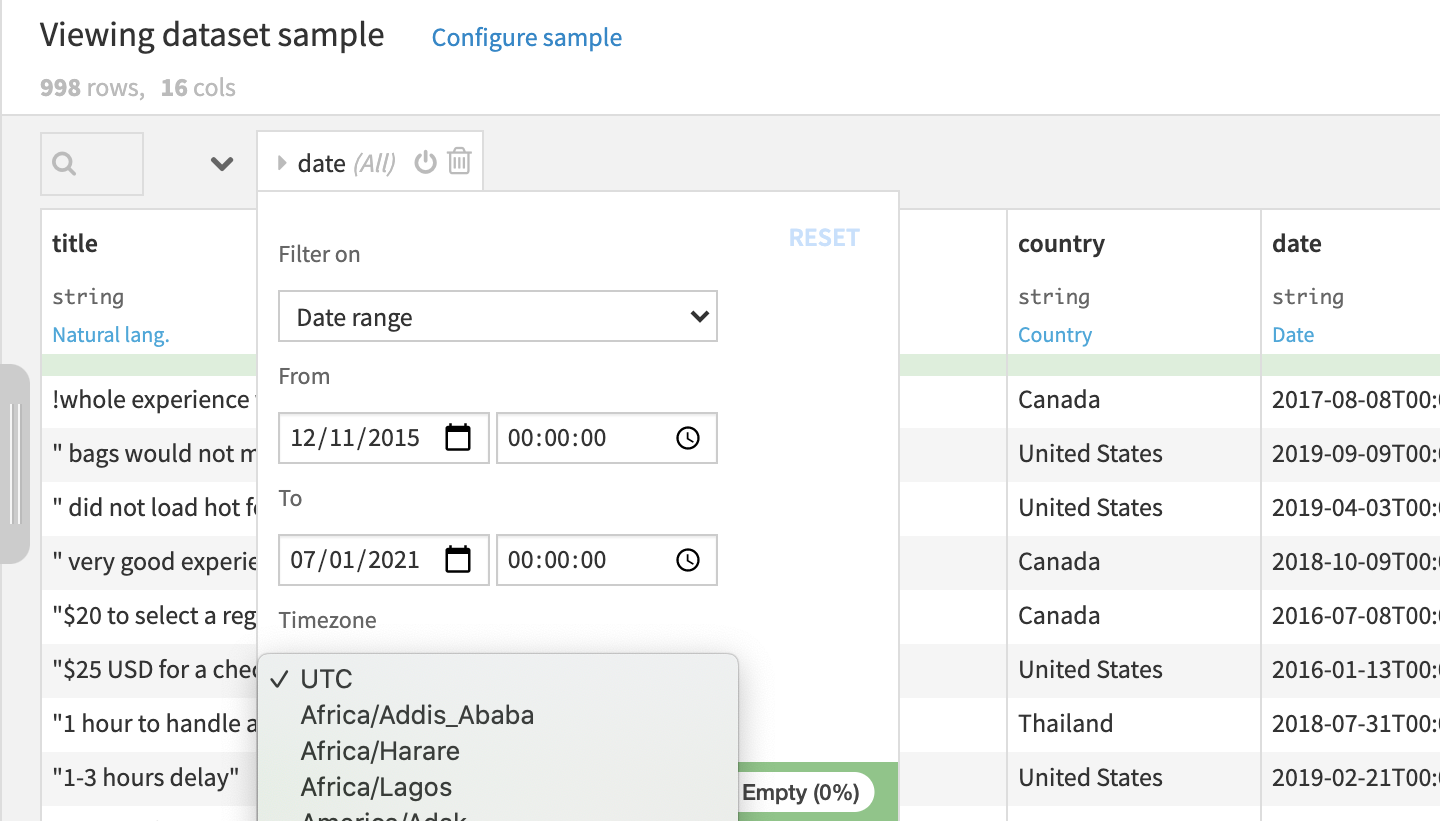Image resolution: width=1440 pixels, height=821 pixels.
Task: Open calendar picker for To date
Action: coord(458,560)
